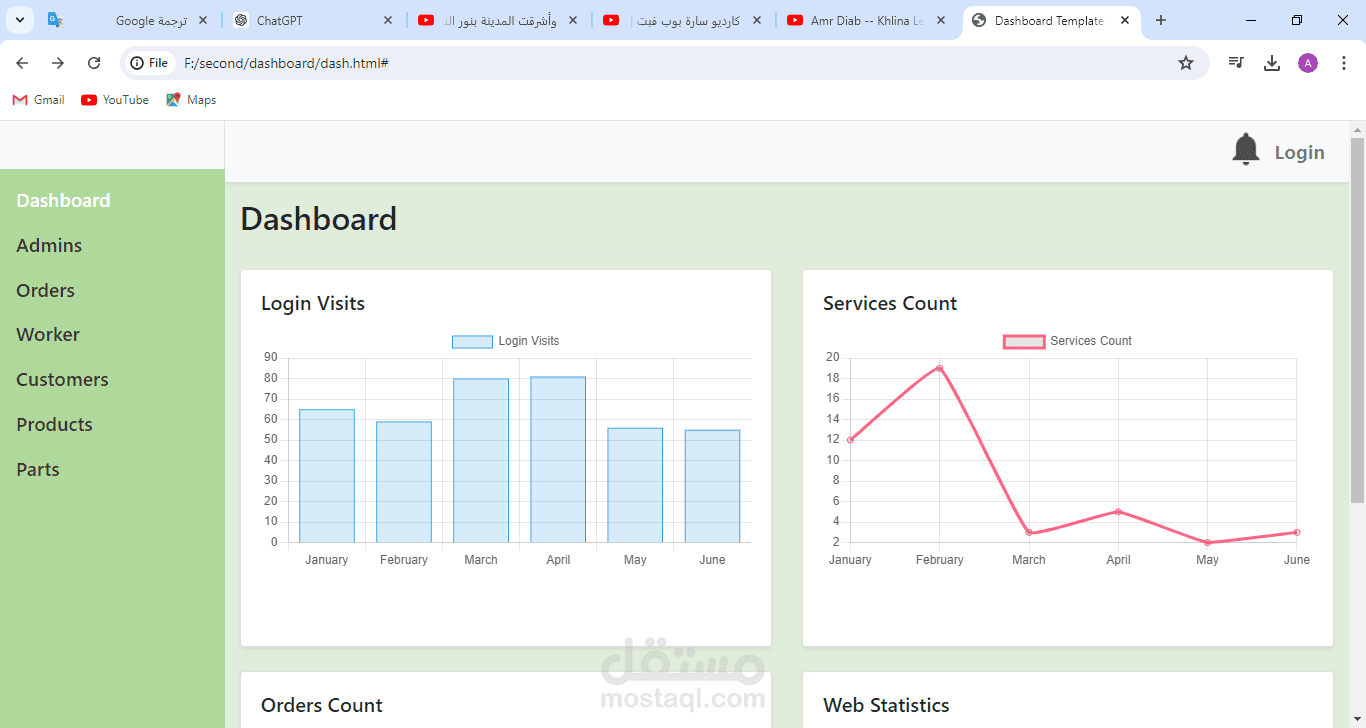Open the media control icon in the toolbar
Viewport: 1366px width, 728px height.
1236,63
